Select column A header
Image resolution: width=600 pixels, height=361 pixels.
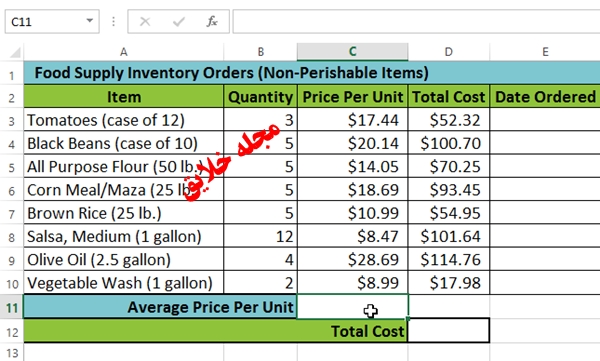124,52
